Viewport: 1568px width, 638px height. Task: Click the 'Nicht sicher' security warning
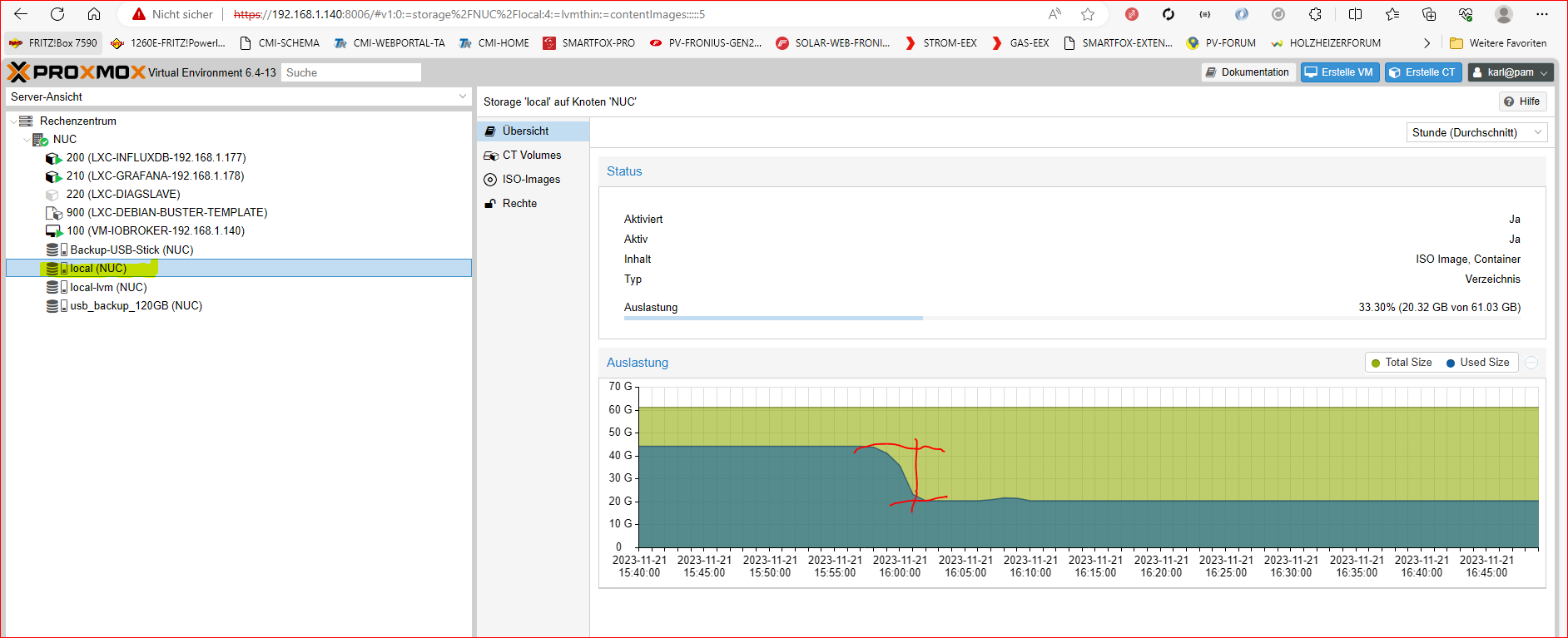(x=173, y=14)
